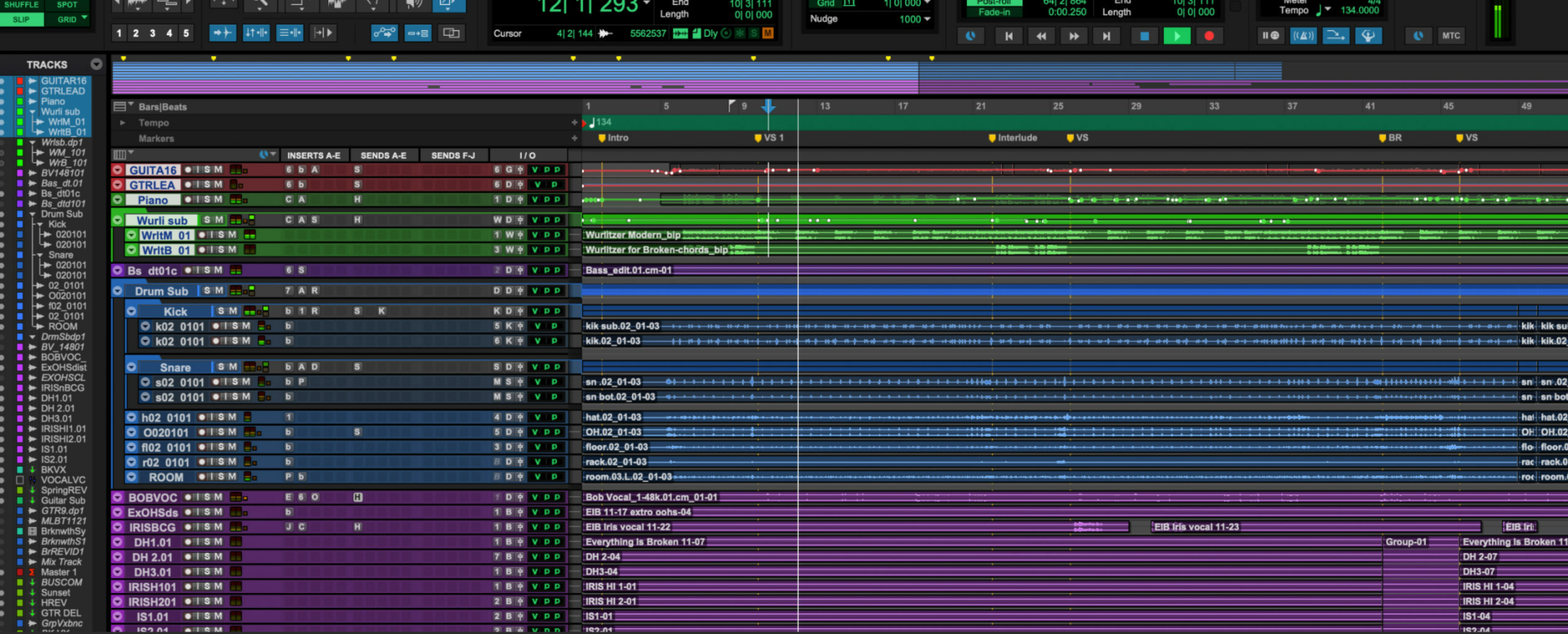Mute the Piano track
Screen dimensions: 1568x634
pos(218,199)
